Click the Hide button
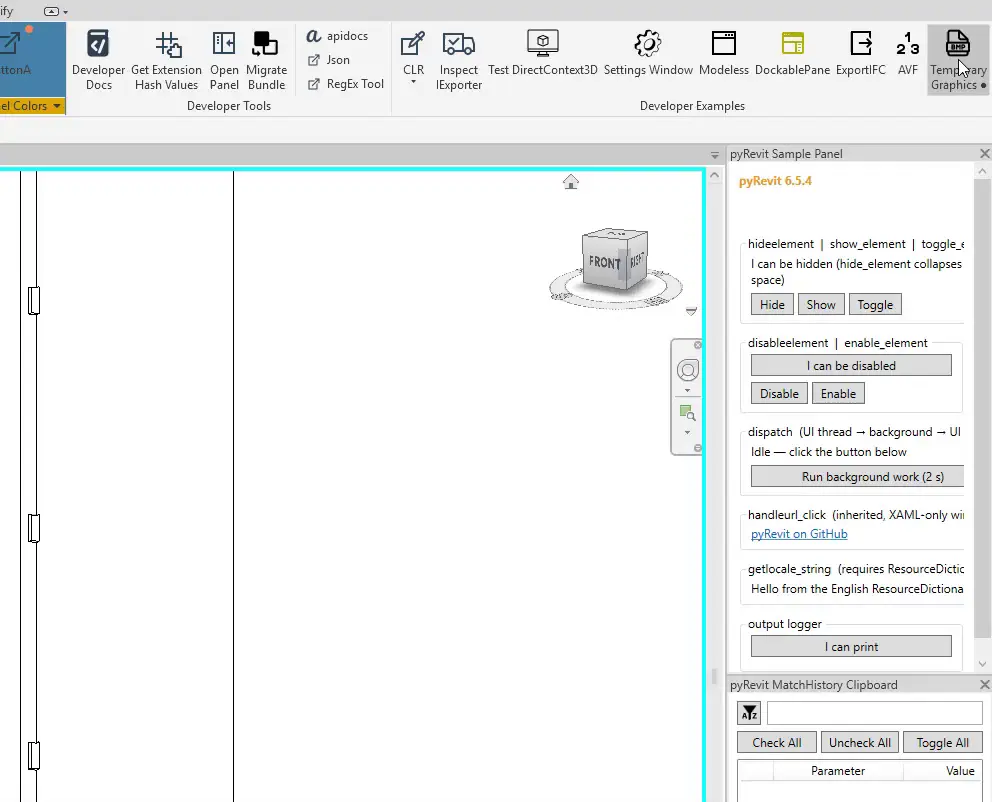Screen dimensions: 992x802 772,304
